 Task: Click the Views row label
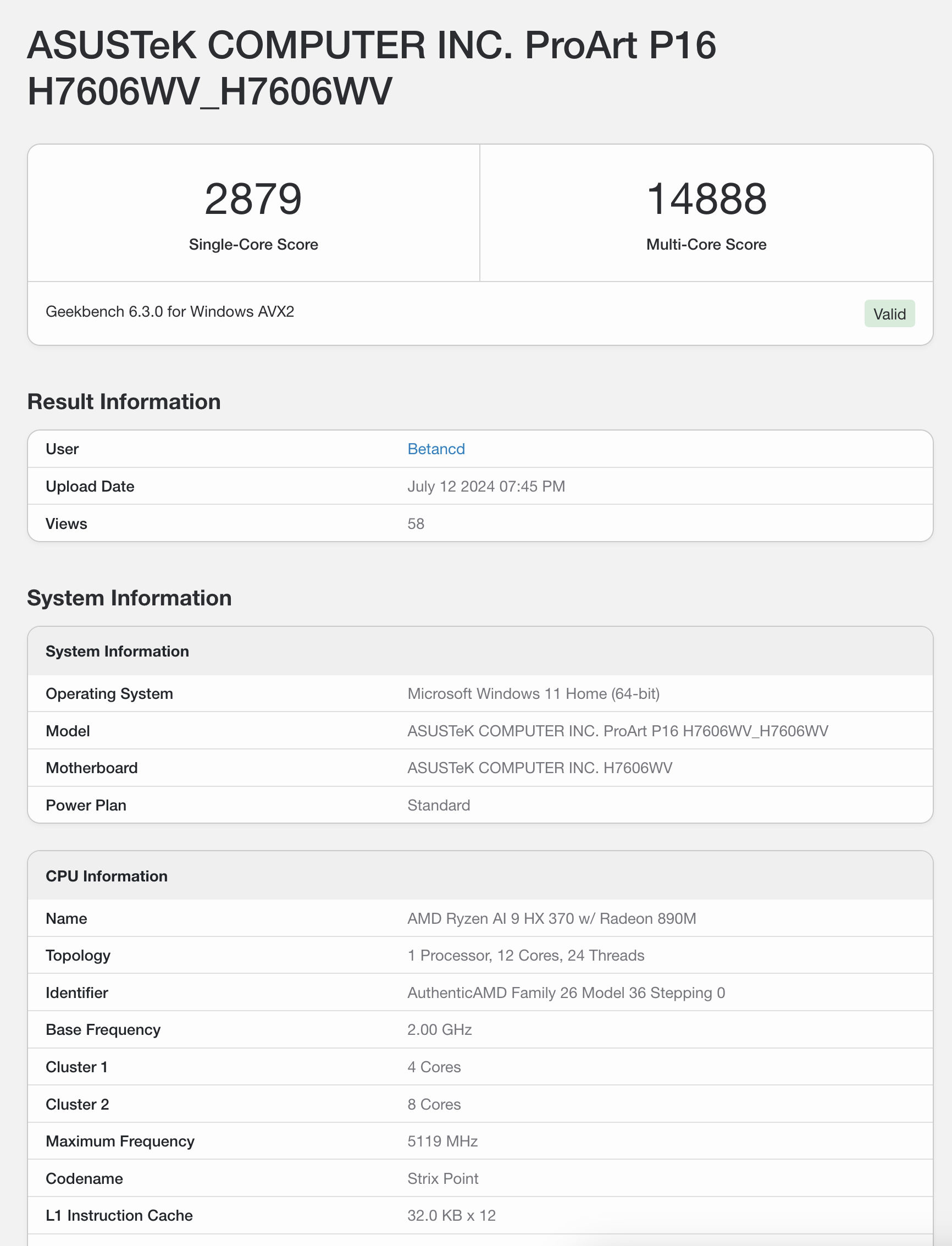pyautogui.click(x=67, y=524)
